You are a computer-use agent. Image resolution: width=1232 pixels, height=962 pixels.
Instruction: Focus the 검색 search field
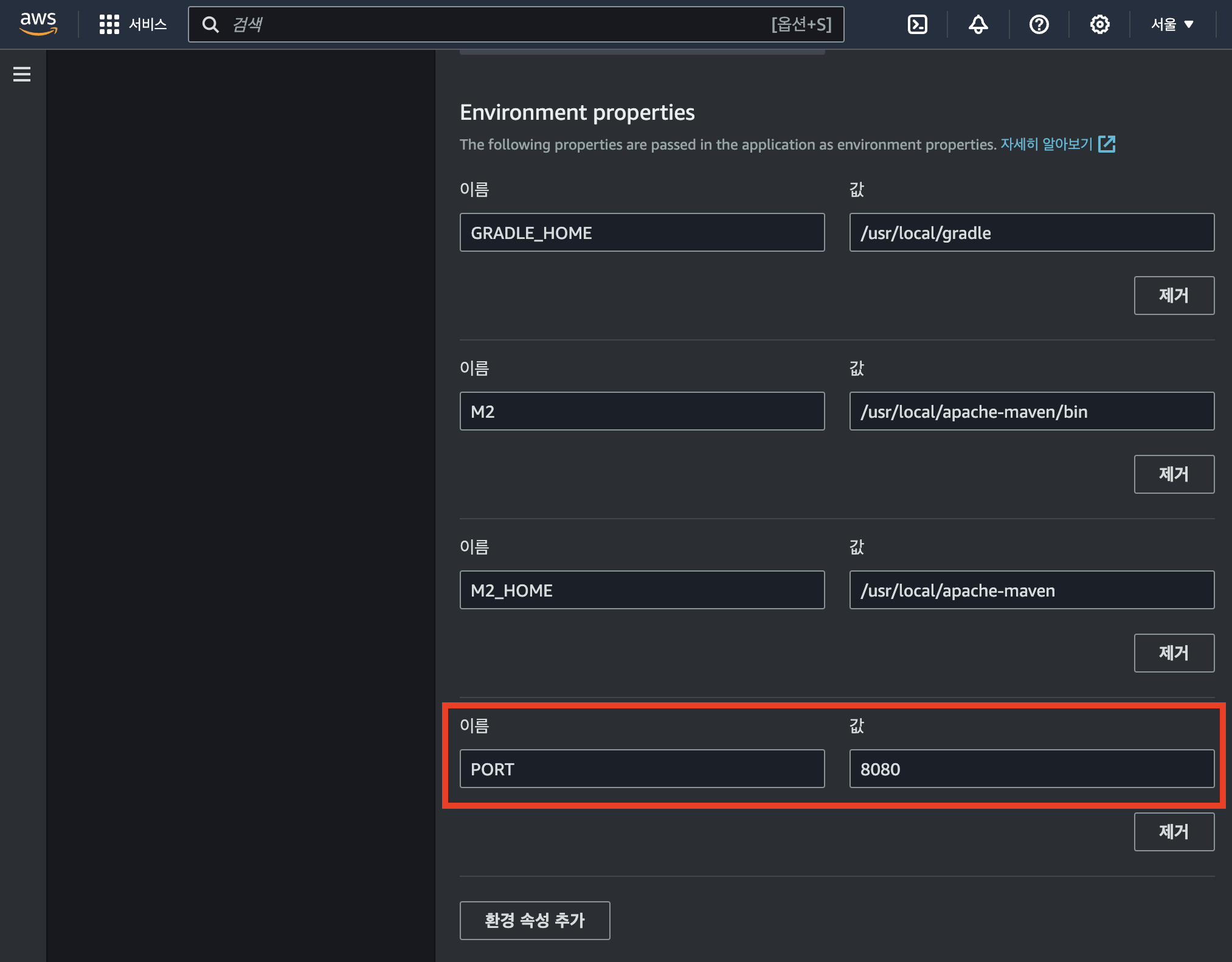click(516, 24)
